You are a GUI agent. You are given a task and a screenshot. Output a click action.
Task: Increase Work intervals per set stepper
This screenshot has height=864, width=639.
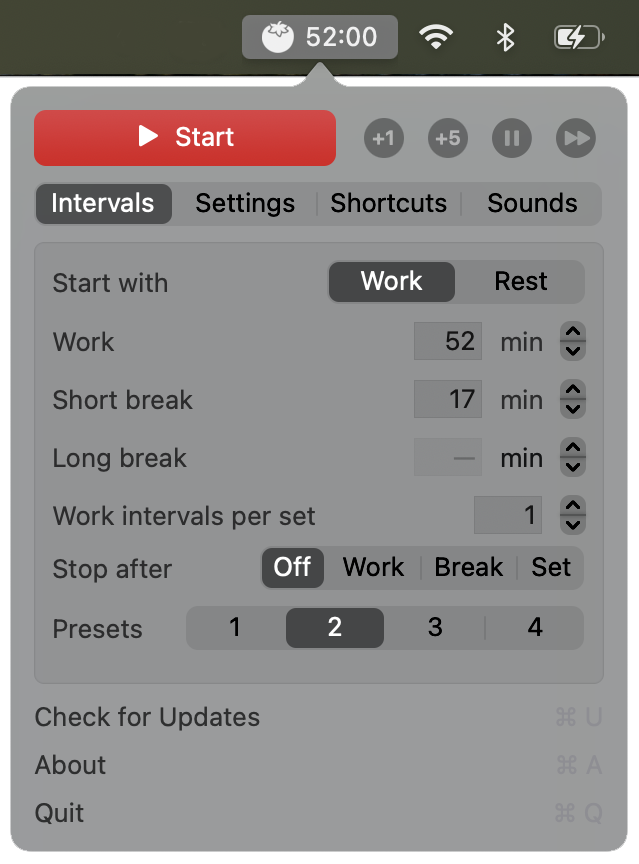tap(573, 507)
